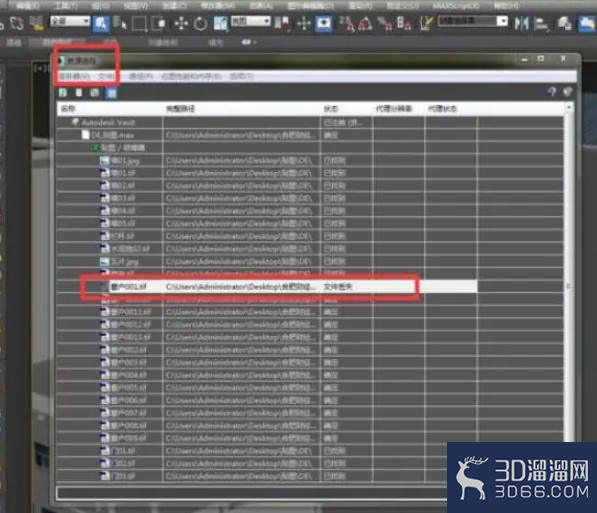
Task: Click the Use Pivot Point Center icon
Action: pos(283,24)
